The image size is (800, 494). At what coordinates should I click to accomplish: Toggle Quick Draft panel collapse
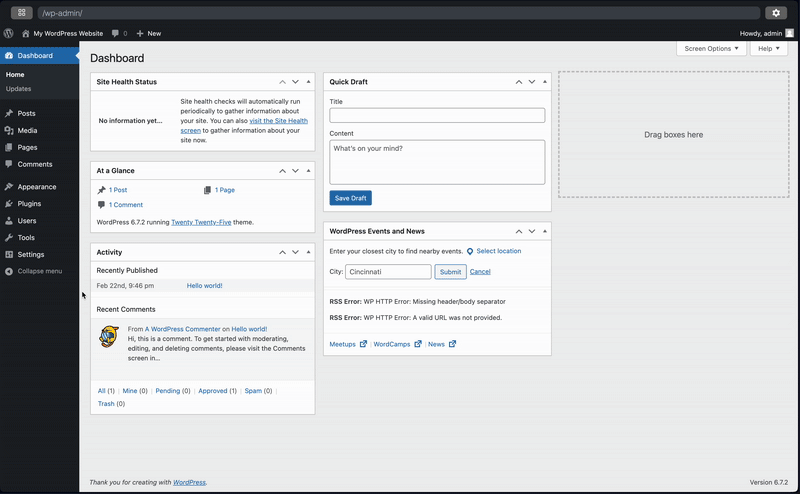(544, 82)
